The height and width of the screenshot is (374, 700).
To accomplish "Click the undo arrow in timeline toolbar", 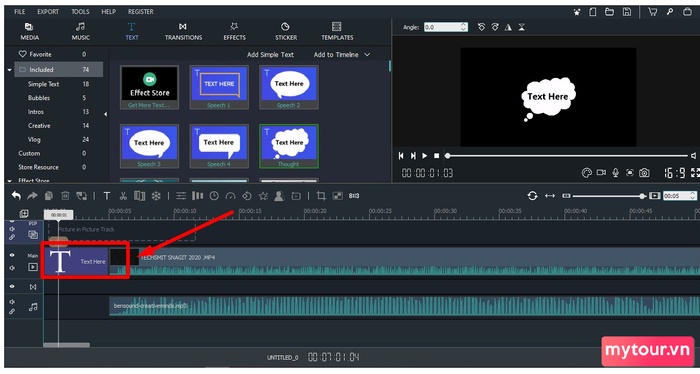I will pos(16,196).
